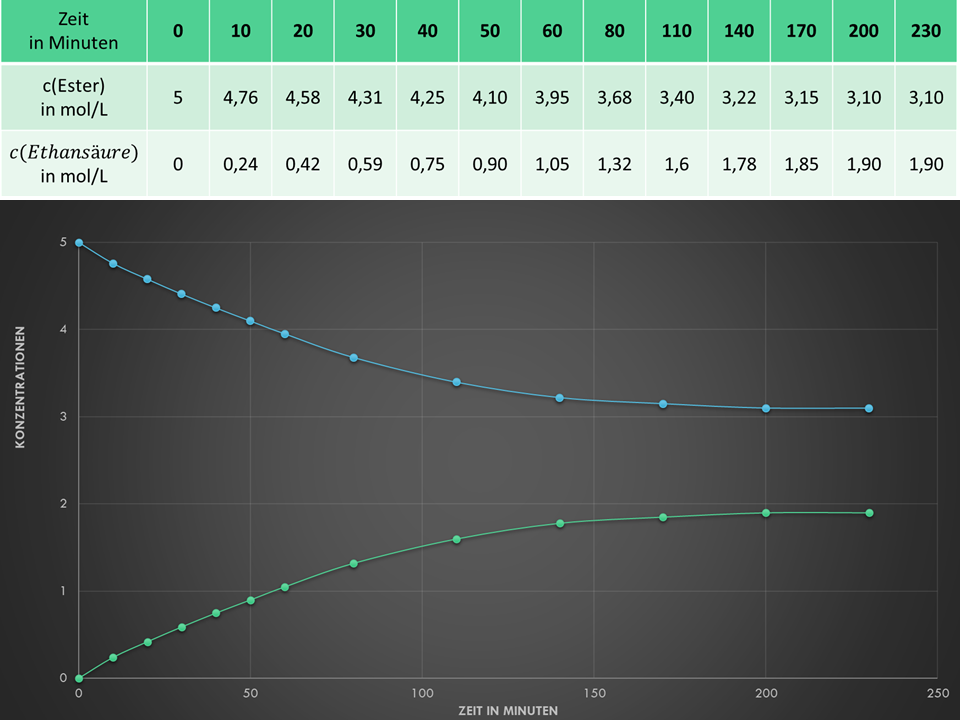Select the Ethansäure value 0,24 cell

[x=240, y=164]
